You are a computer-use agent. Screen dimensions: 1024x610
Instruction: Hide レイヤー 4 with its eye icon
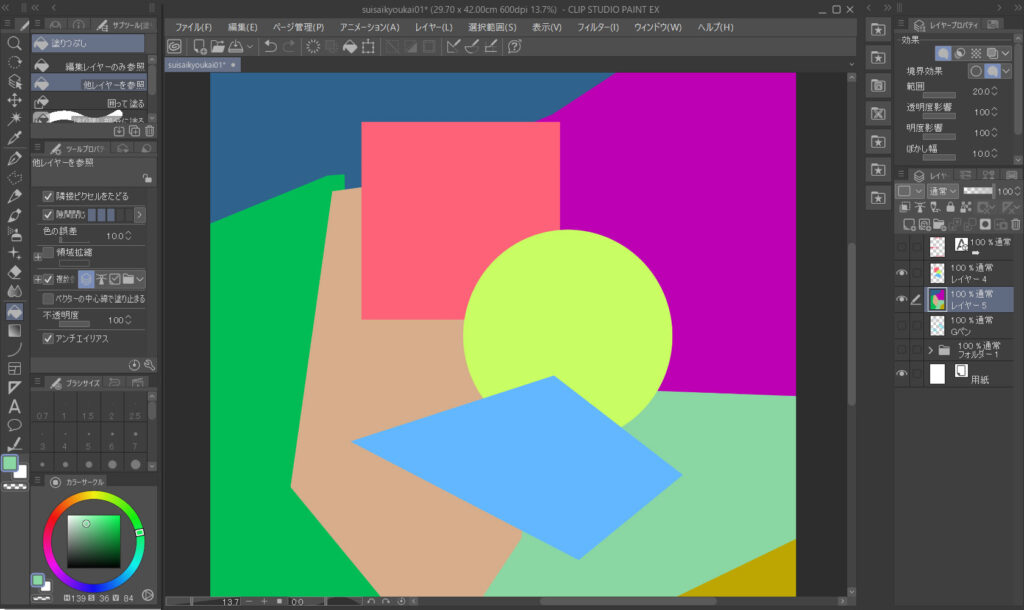point(902,272)
